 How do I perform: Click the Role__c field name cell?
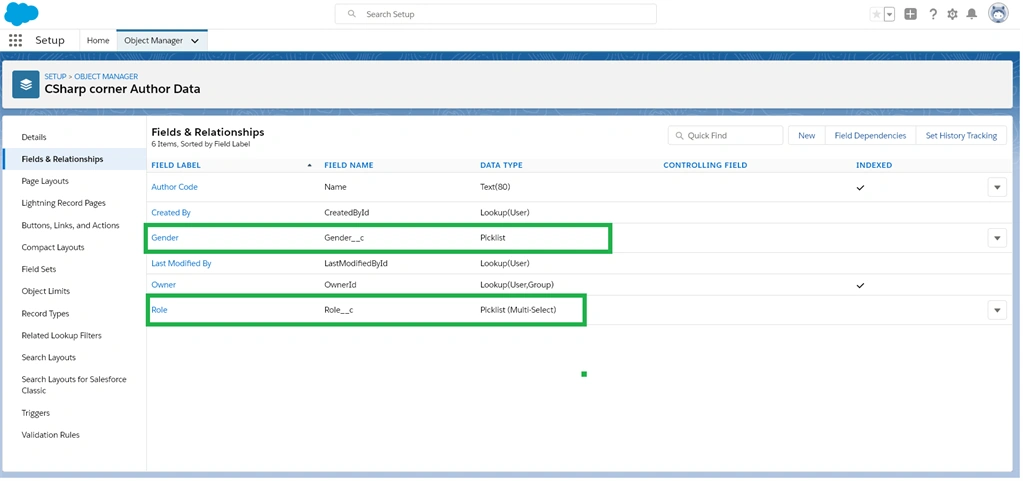click(x=339, y=309)
